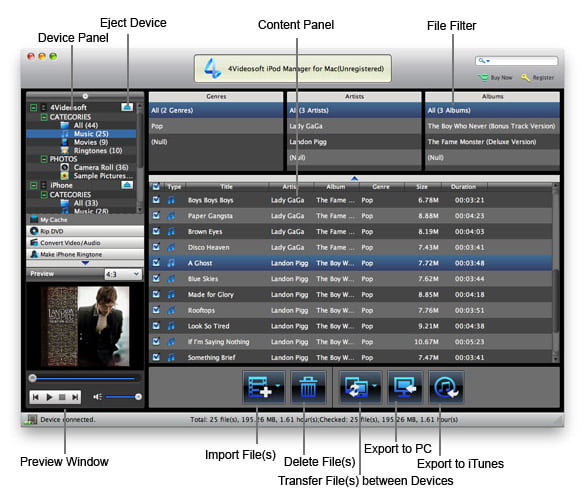
Task: Collapse the iPhone device node
Action: point(34,185)
